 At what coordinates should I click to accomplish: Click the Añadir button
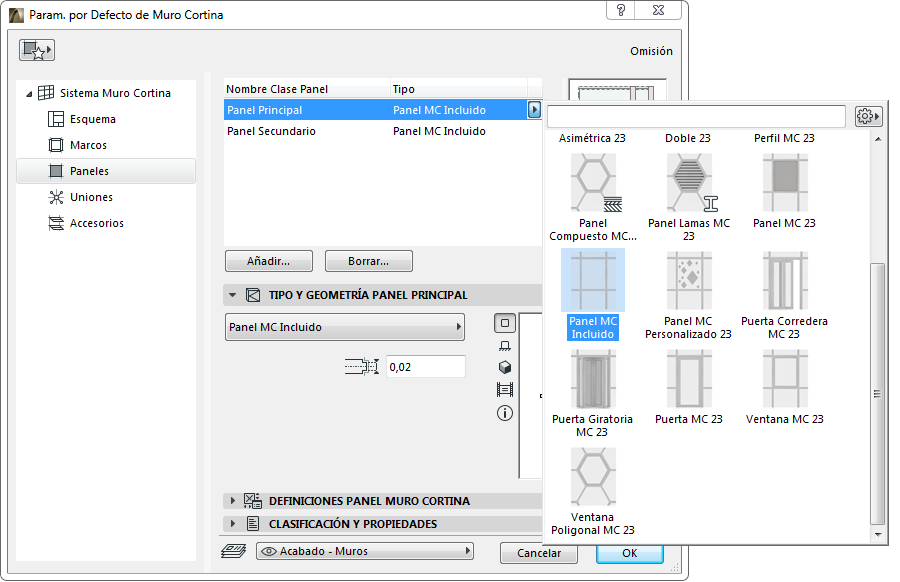tap(268, 261)
